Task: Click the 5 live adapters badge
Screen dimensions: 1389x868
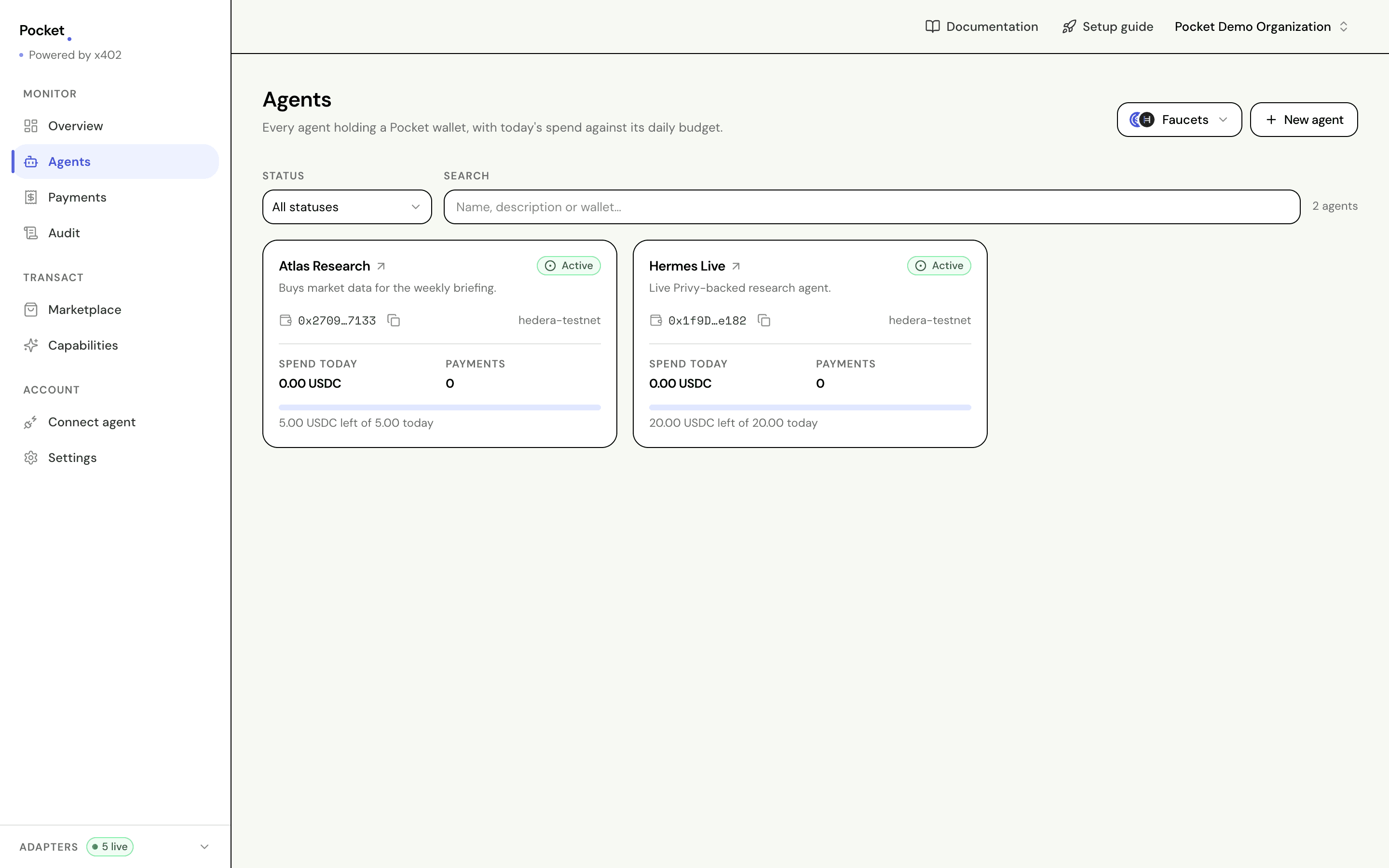Action: click(110, 847)
